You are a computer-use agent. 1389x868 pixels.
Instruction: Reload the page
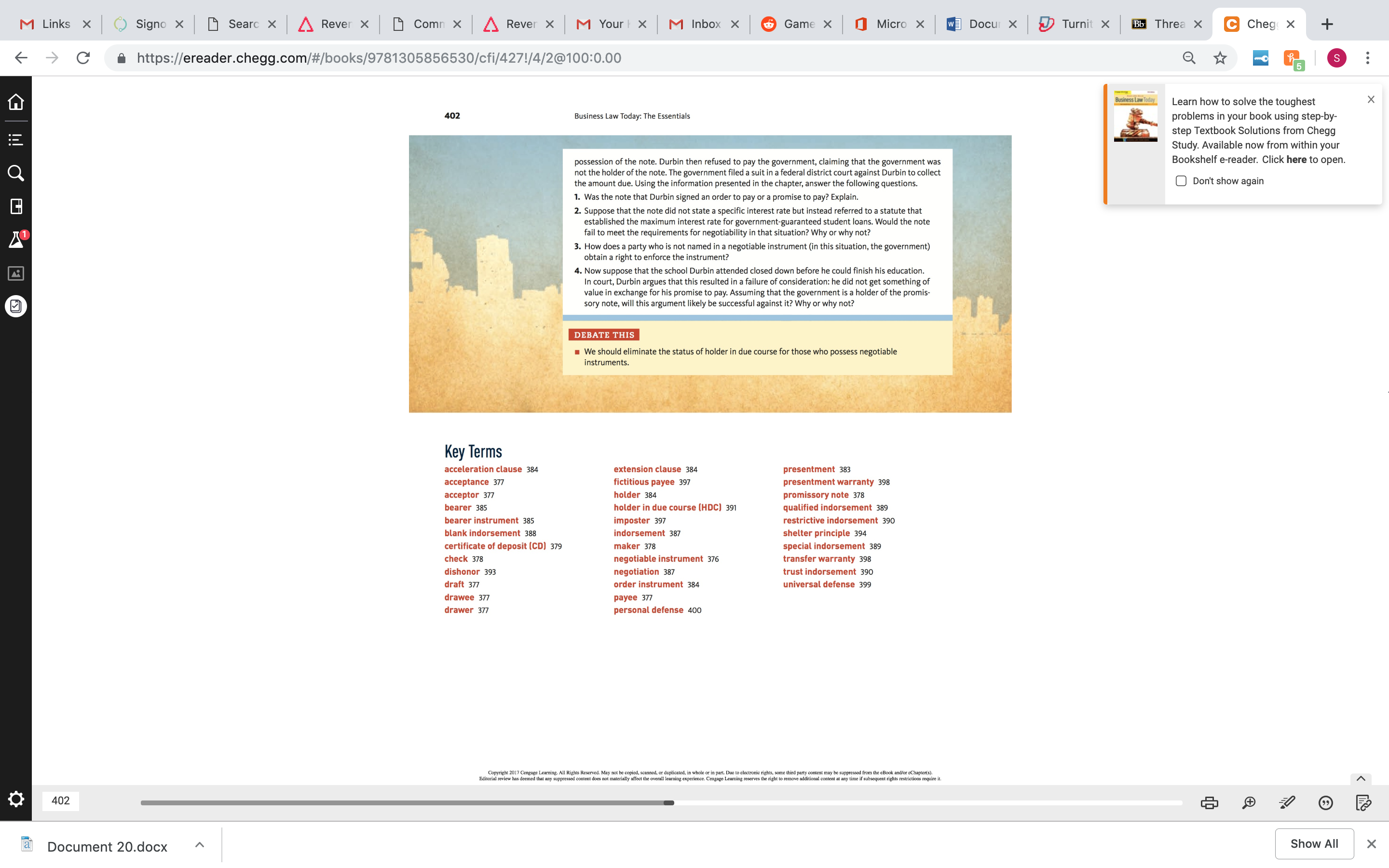point(83,58)
